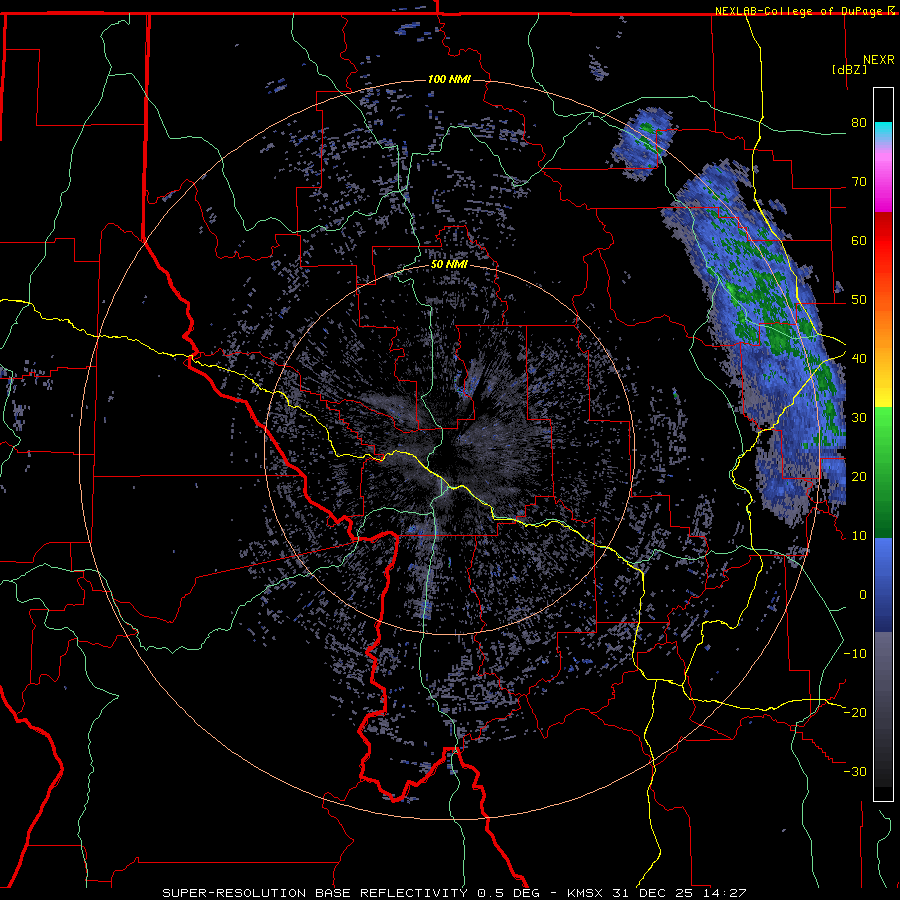Click the 80 value on the dBZ scale
900x900 pixels.
859,122
